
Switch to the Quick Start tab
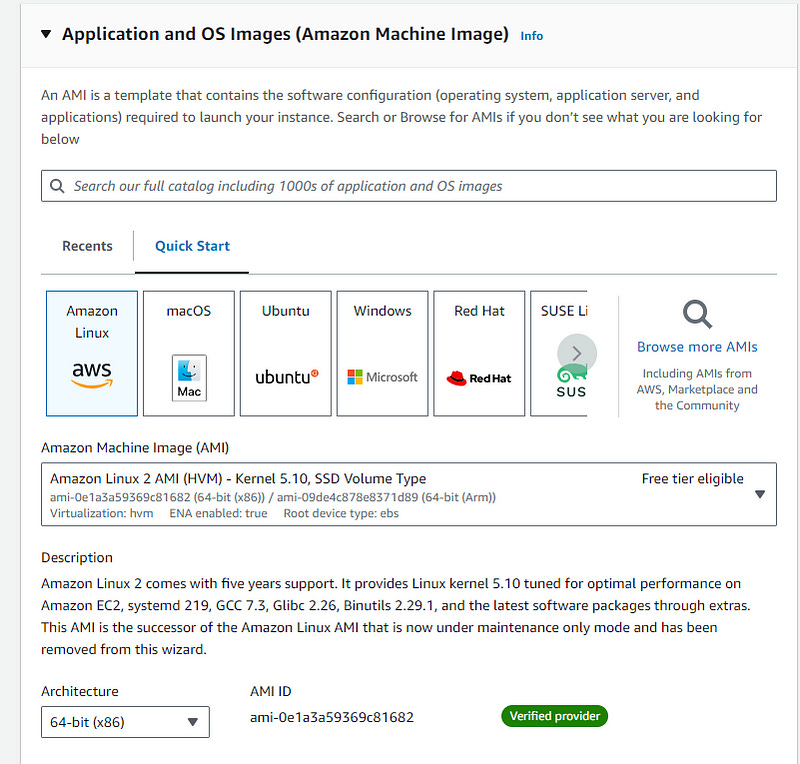coord(192,246)
